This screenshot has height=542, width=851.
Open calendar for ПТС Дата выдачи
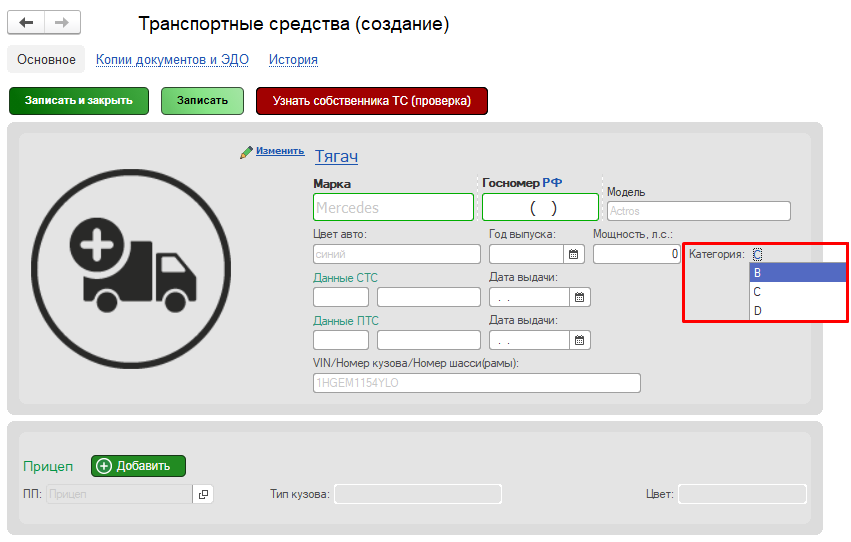point(580,340)
